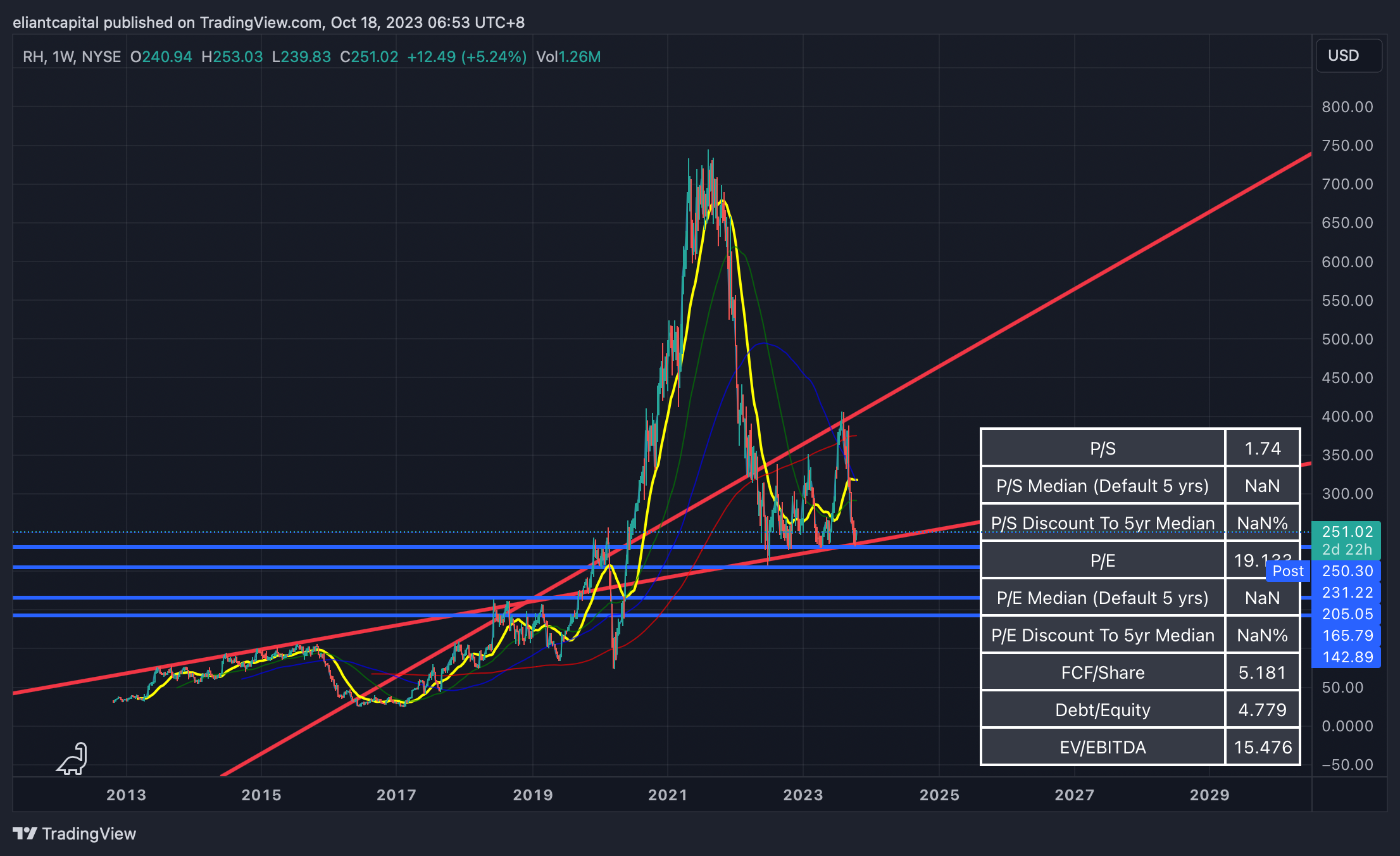Click the blue 165.79 price level label
Image resolution: width=1400 pixels, height=856 pixels.
pyautogui.click(x=1347, y=636)
